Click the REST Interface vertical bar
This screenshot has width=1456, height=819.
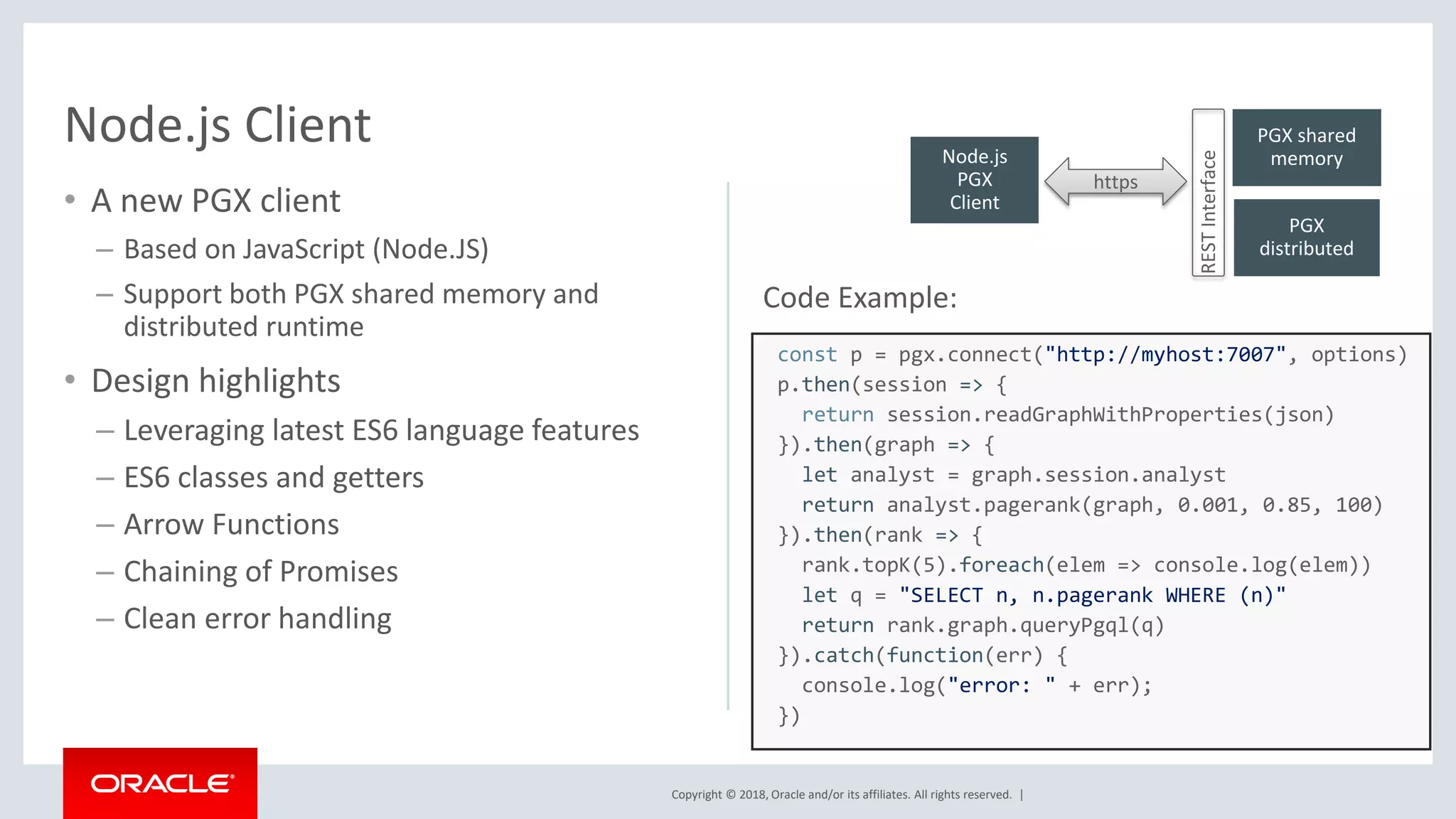tap(1208, 193)
